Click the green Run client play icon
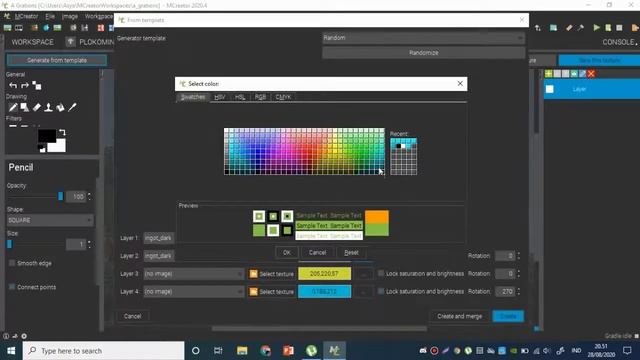 point(596,28)
